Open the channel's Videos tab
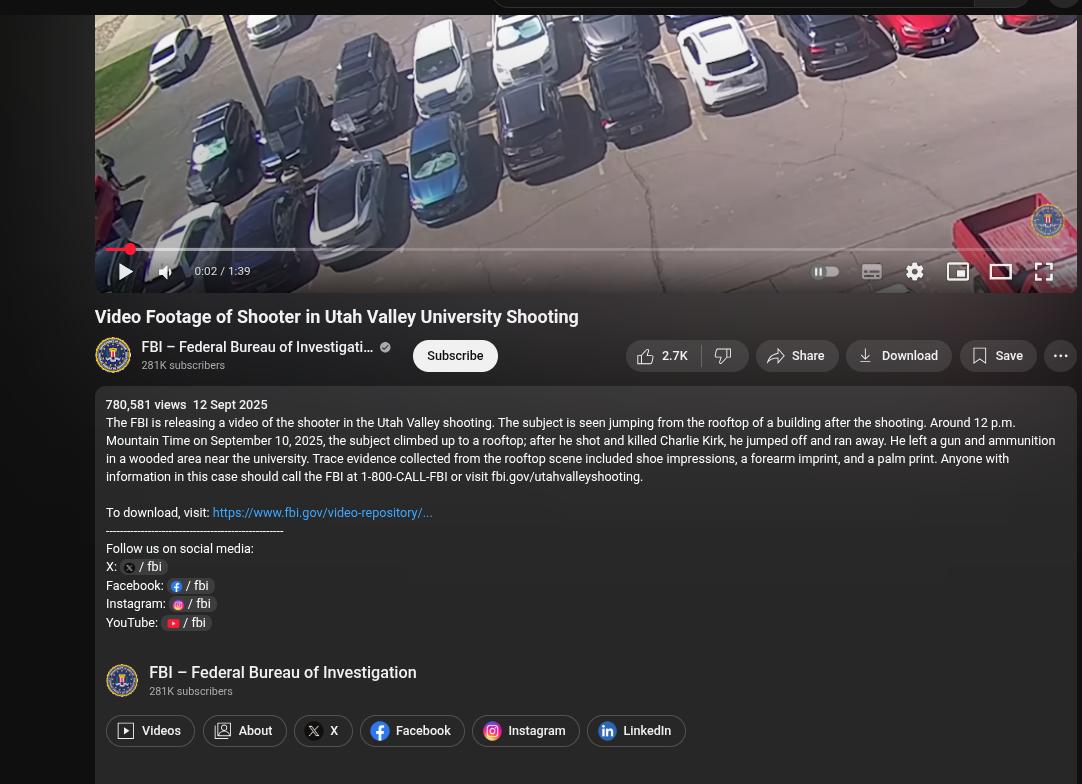Screen dimensions: 1082x784 click(150, 731)
